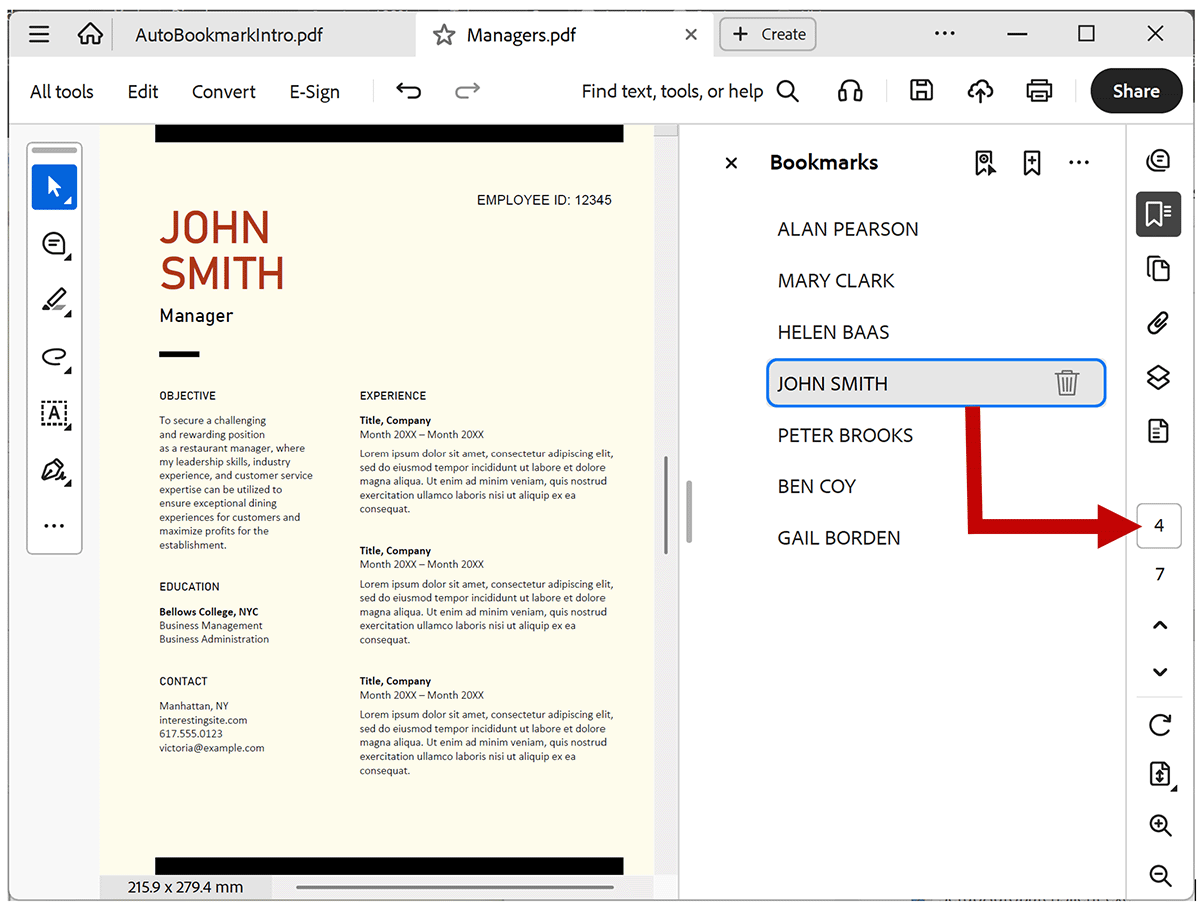Open the Attachments panel
The image size is (1200, 909).
coord(1159,323)
